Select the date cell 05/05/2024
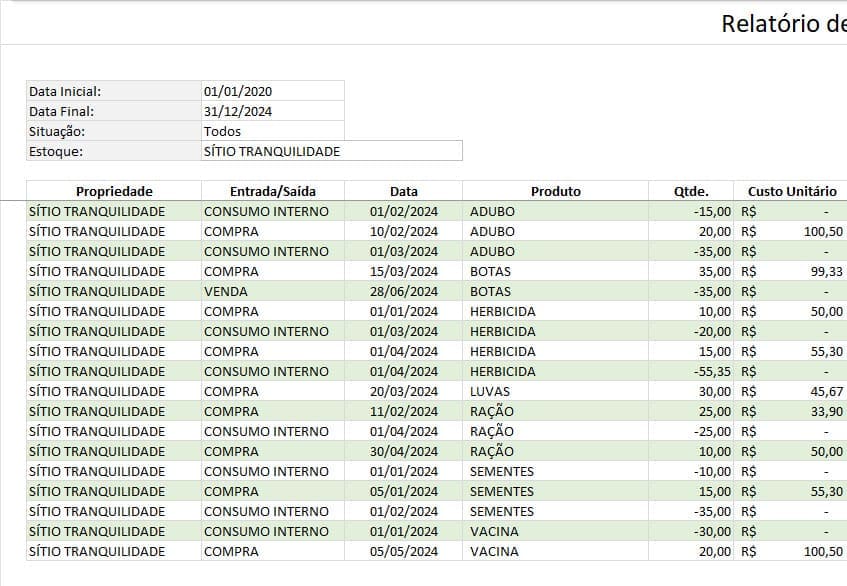 coord(404,551)
